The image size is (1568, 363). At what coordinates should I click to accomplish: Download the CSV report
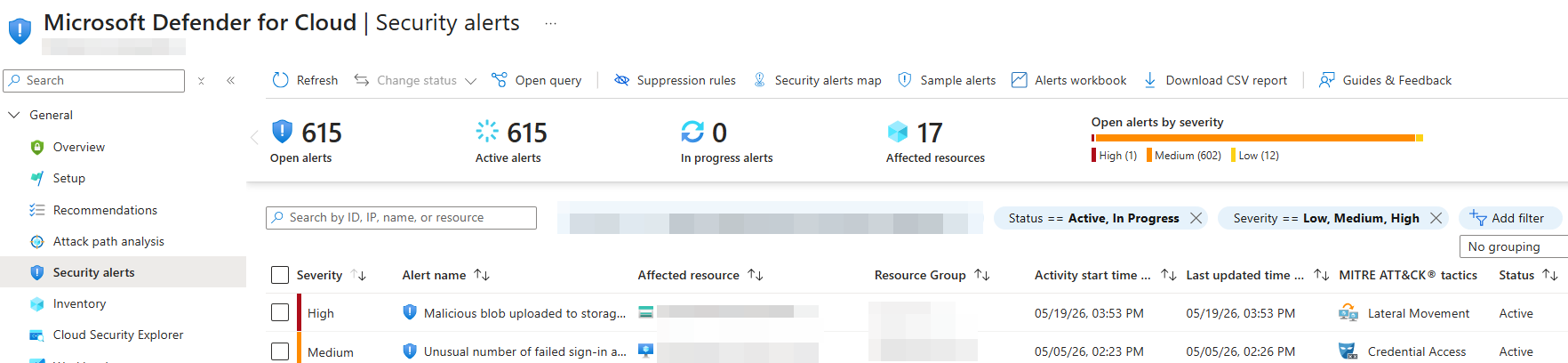[x=1214, y=80]
